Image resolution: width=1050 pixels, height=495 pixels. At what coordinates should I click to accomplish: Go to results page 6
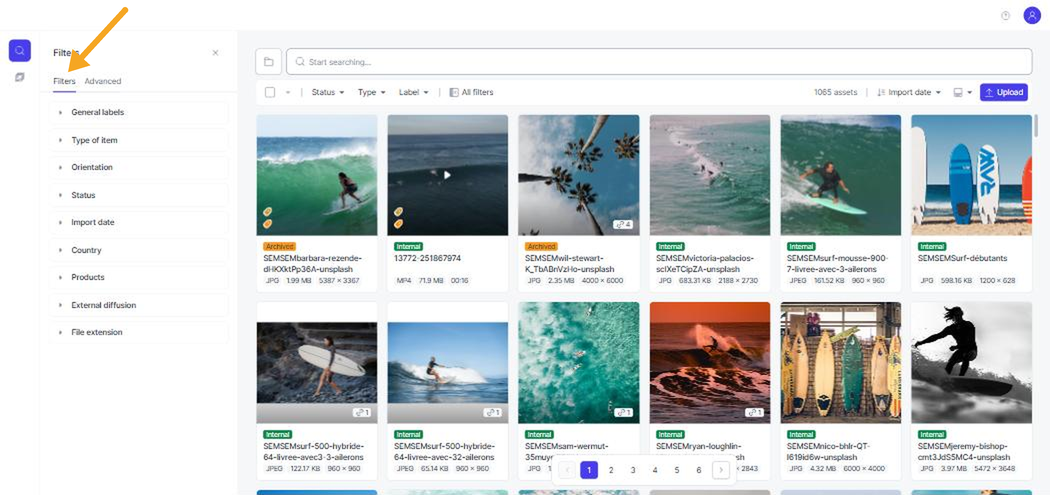[698, 470]
